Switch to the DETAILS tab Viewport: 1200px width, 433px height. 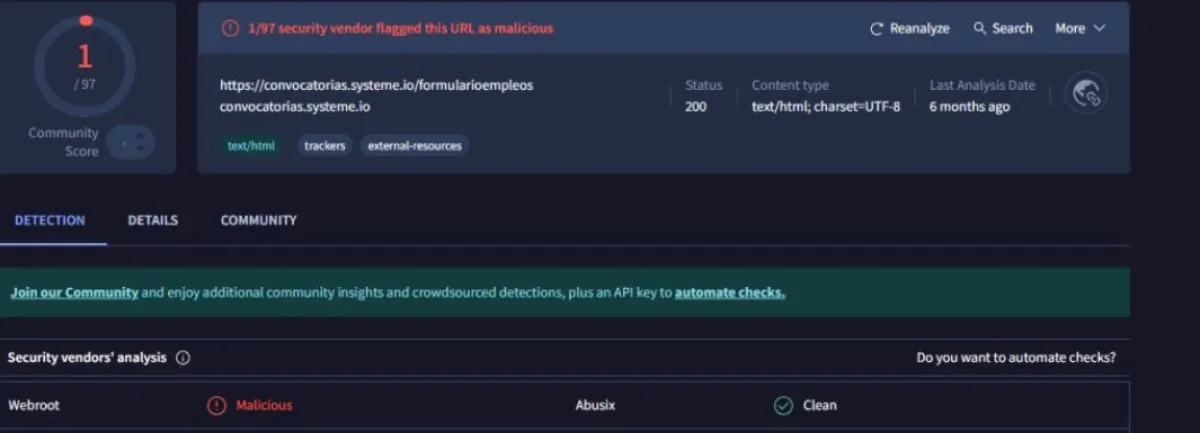coord(153,220)
